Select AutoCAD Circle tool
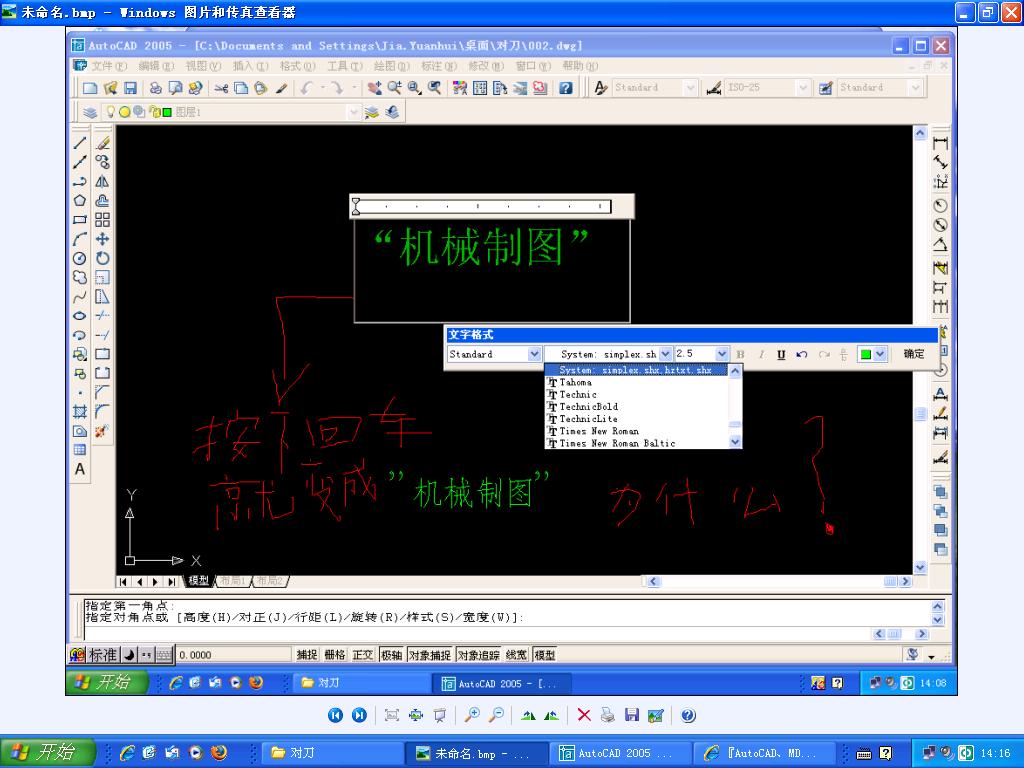1024x768 pixels. (x=80, y=259)
